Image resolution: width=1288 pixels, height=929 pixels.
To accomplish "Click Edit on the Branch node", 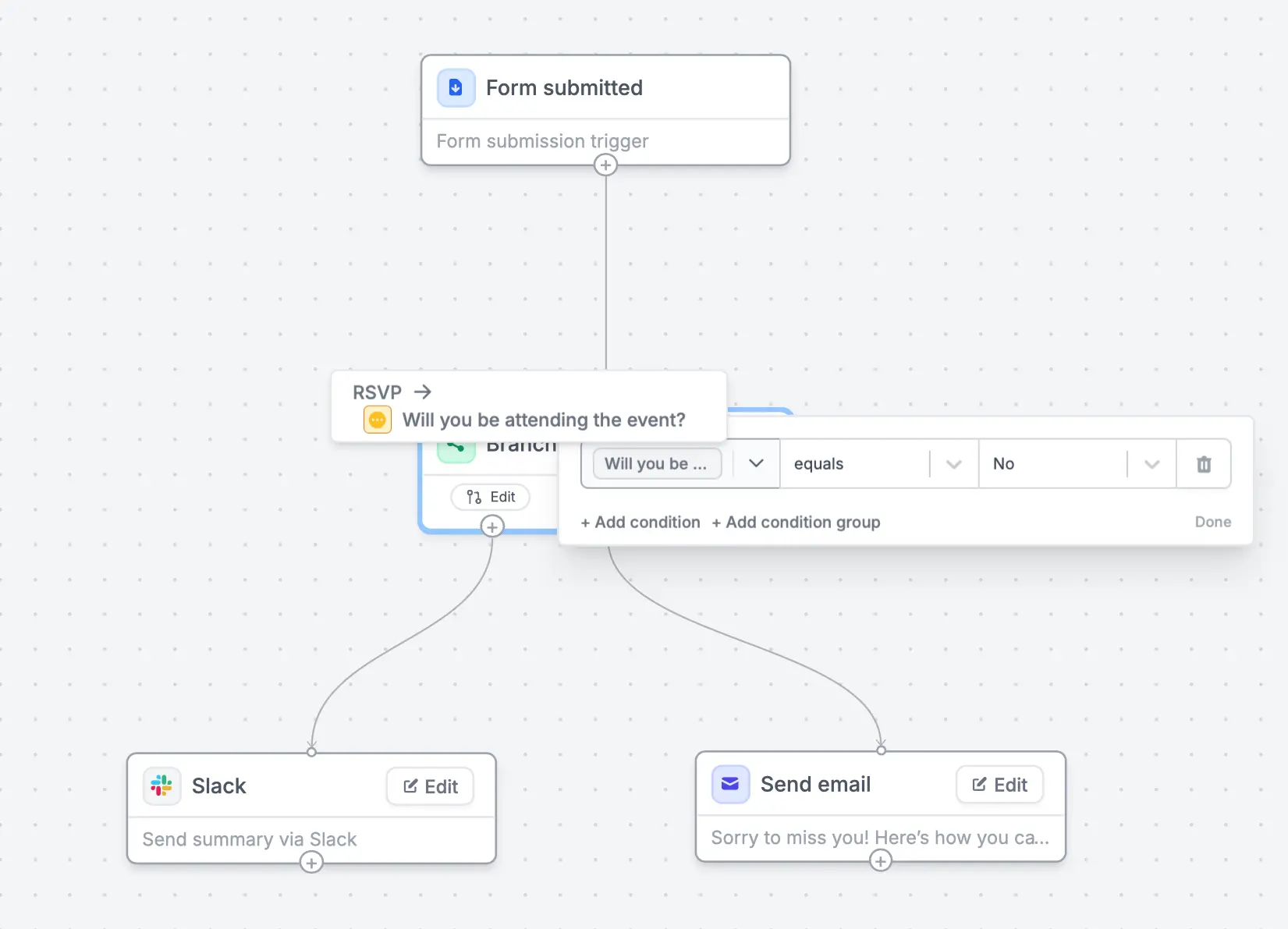I will coord(490,497).
